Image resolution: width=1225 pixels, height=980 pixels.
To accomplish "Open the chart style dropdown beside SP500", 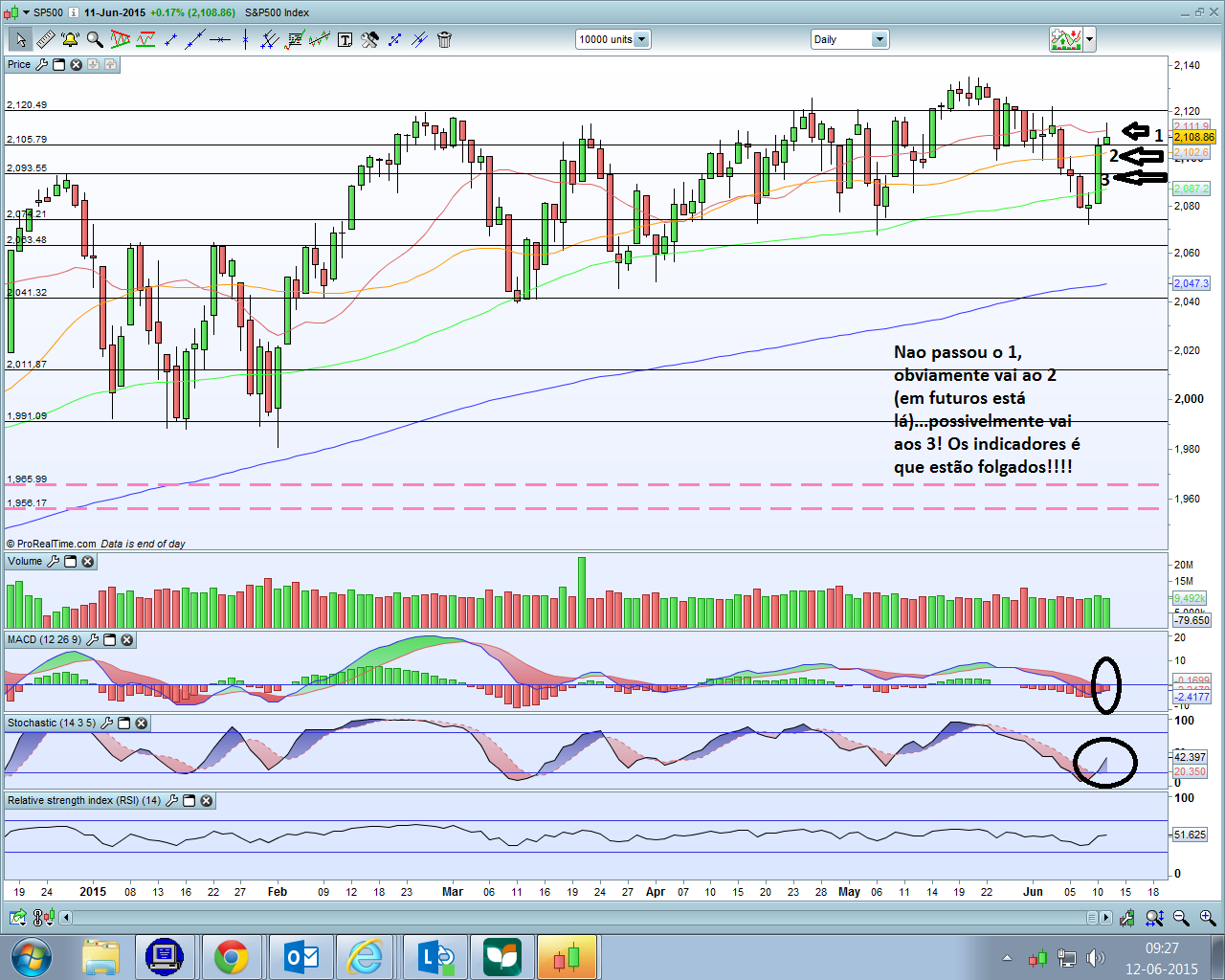I will tap(24, 12).
